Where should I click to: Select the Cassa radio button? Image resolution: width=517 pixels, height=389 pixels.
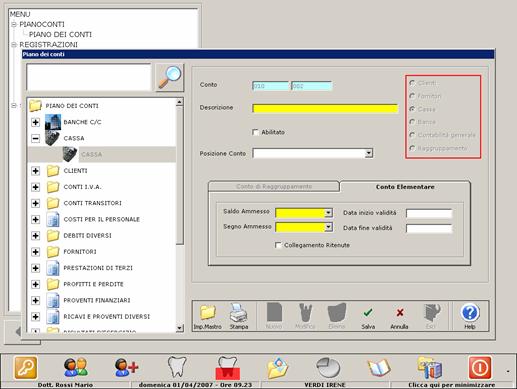412,109
